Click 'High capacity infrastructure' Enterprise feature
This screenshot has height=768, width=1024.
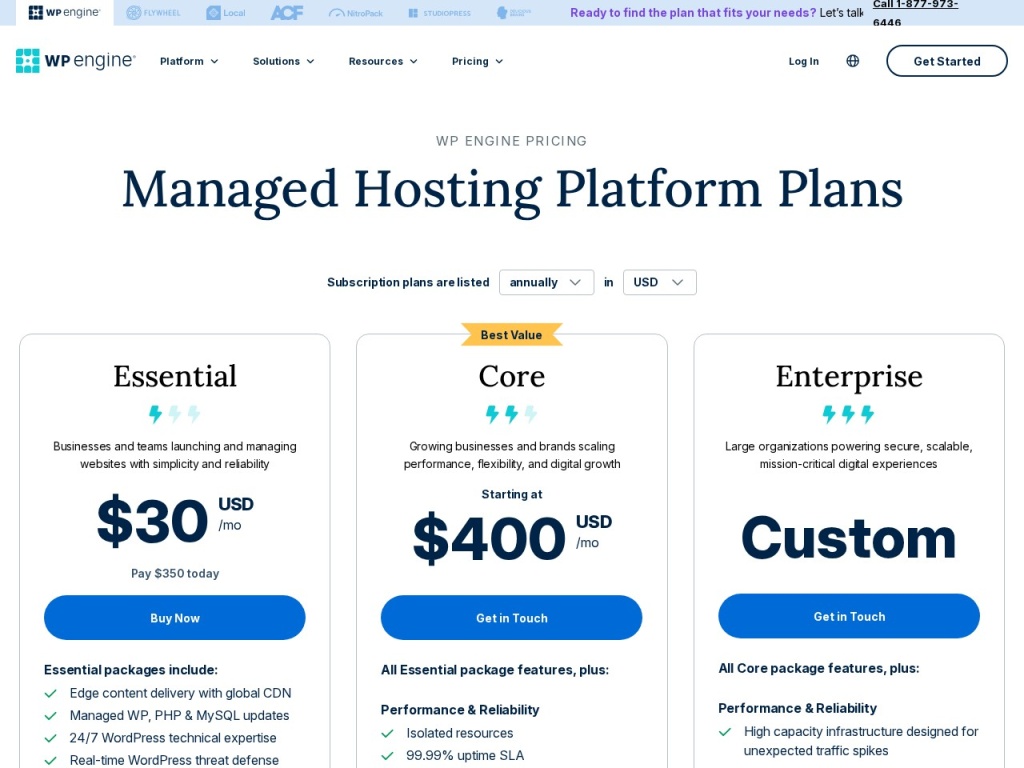[x=861, y=741]
